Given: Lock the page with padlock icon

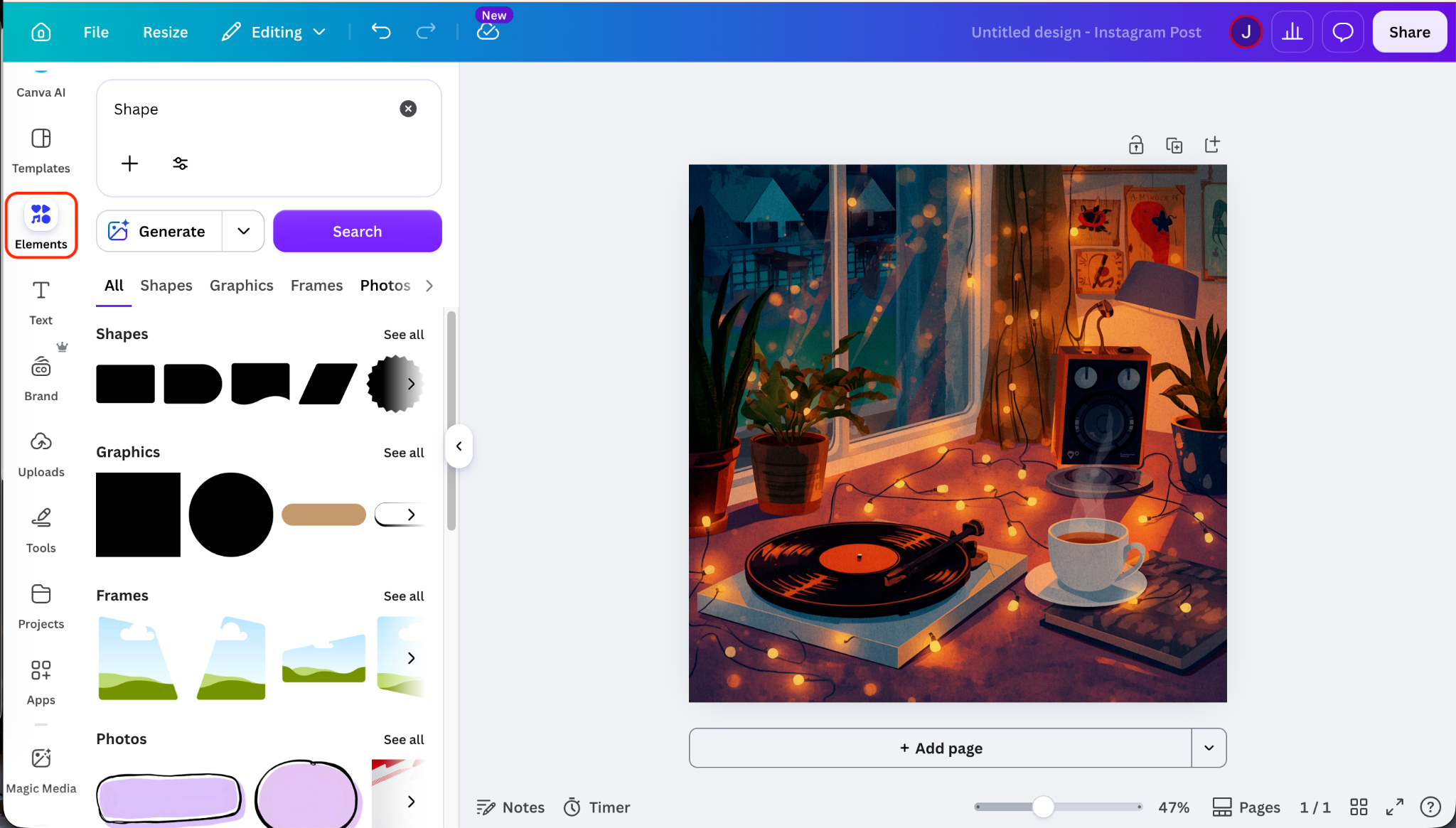Looking at the screenshot, I should (x=1136, y=145).
